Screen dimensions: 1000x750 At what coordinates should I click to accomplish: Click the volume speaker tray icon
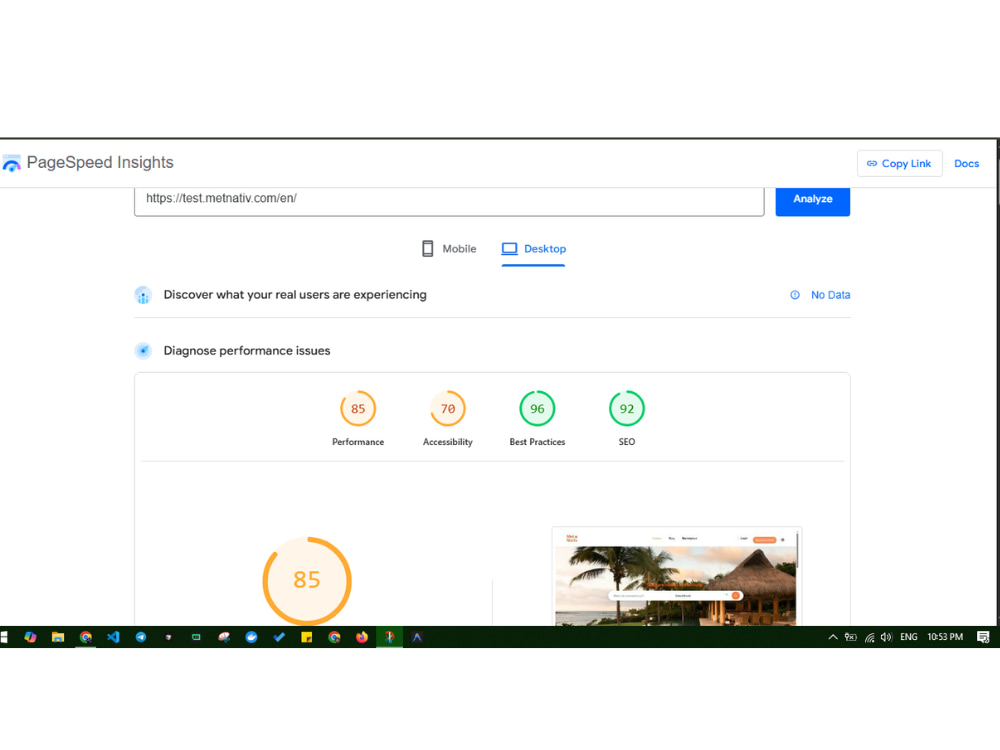[x=886, y=637]
